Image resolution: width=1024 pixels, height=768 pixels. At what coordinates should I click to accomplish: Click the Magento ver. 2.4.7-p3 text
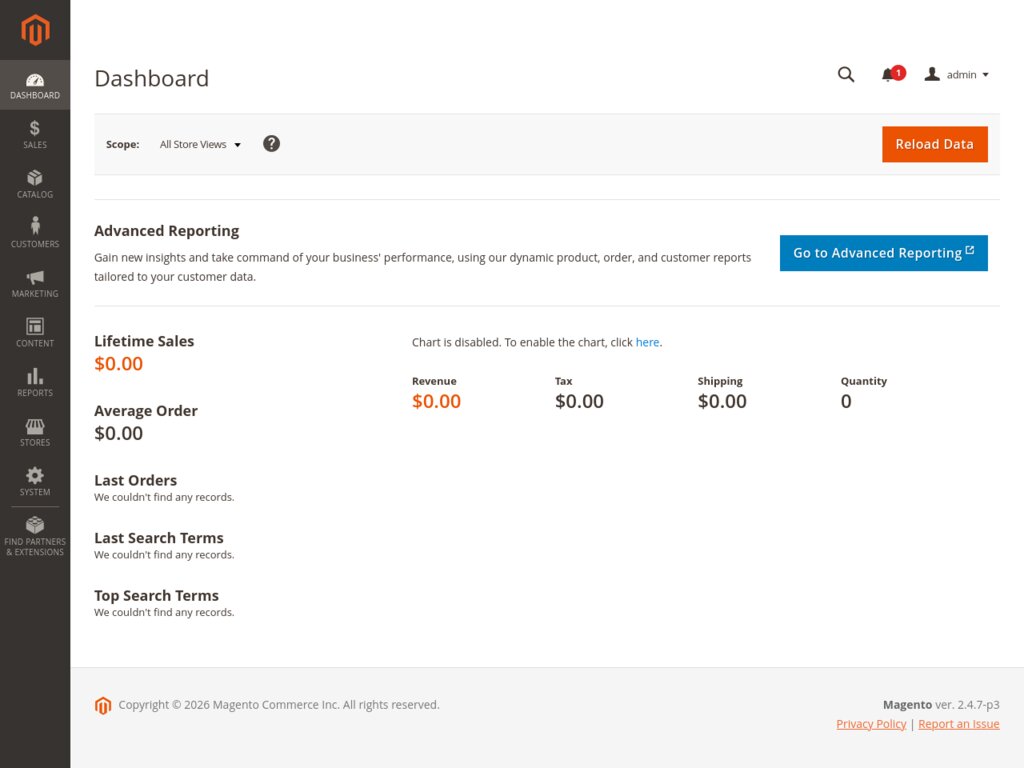click(x=941, y=705)
